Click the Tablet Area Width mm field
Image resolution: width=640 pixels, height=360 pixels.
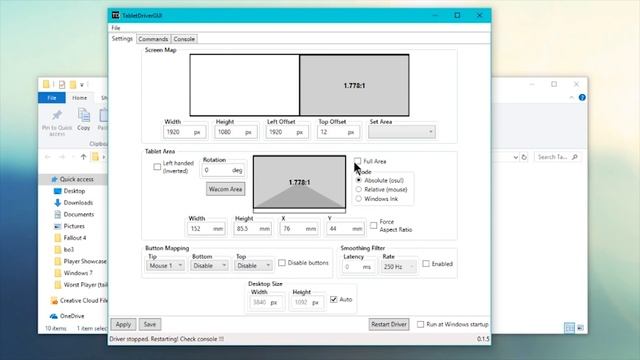point(207,229)
